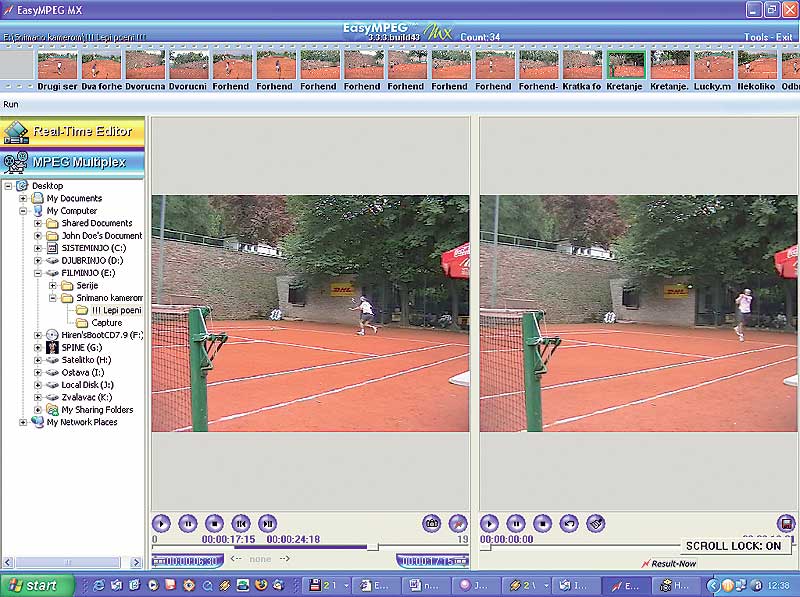The width and height of the screenshot is (800, 597).
Task: Click the clear brush icon under the result preview
Action: [x=595, y=524]
